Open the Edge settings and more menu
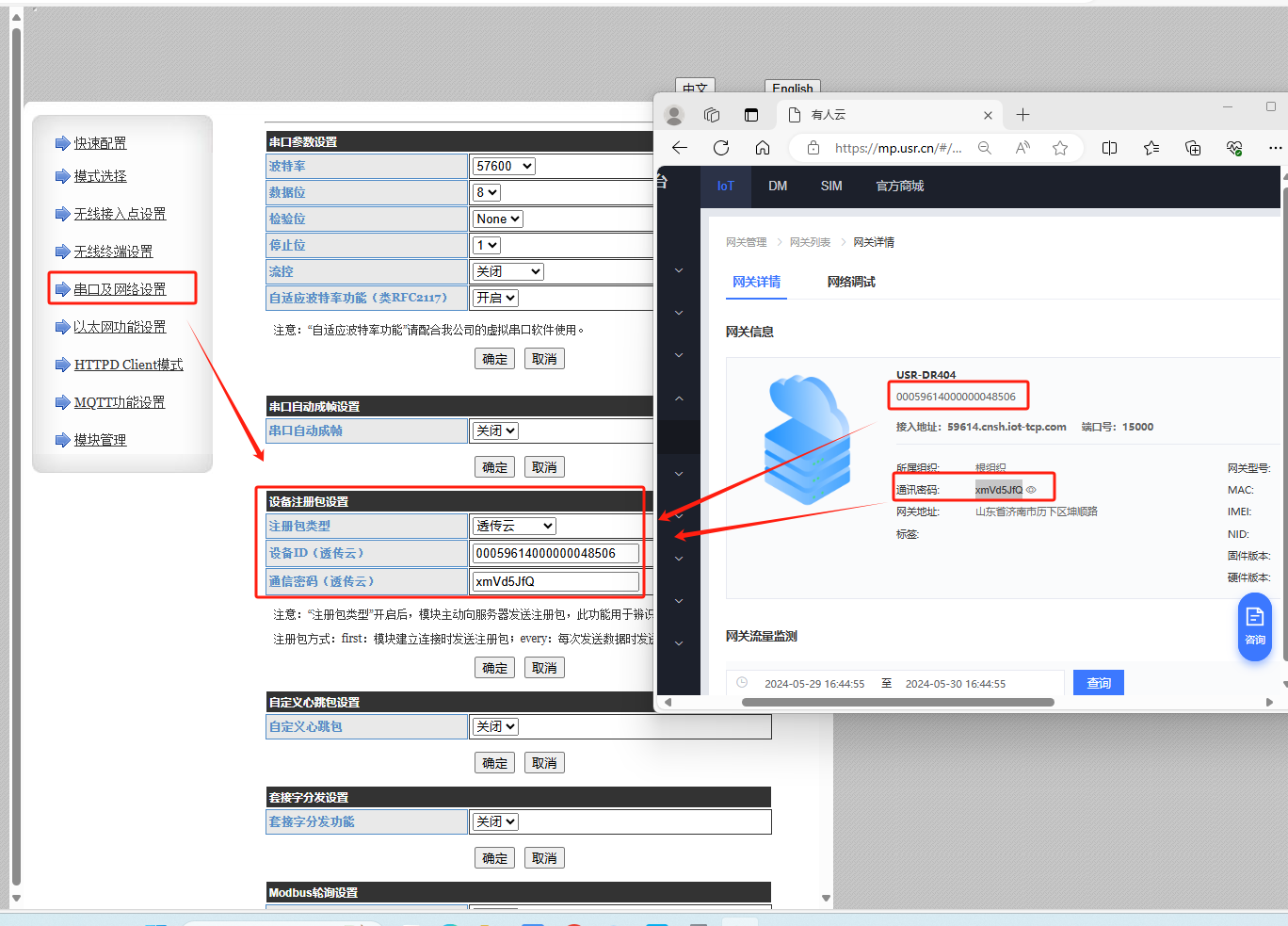 pyautogui.click(x=1275, y=148)
